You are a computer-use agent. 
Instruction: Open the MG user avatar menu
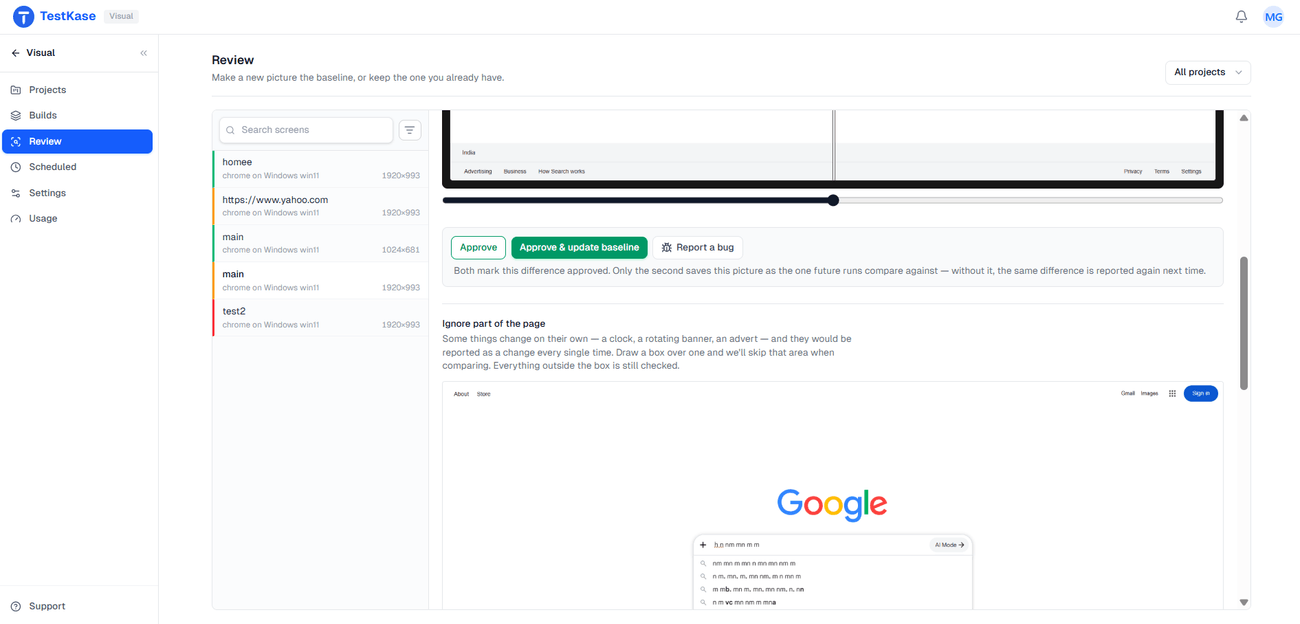tap(1273, 17)
